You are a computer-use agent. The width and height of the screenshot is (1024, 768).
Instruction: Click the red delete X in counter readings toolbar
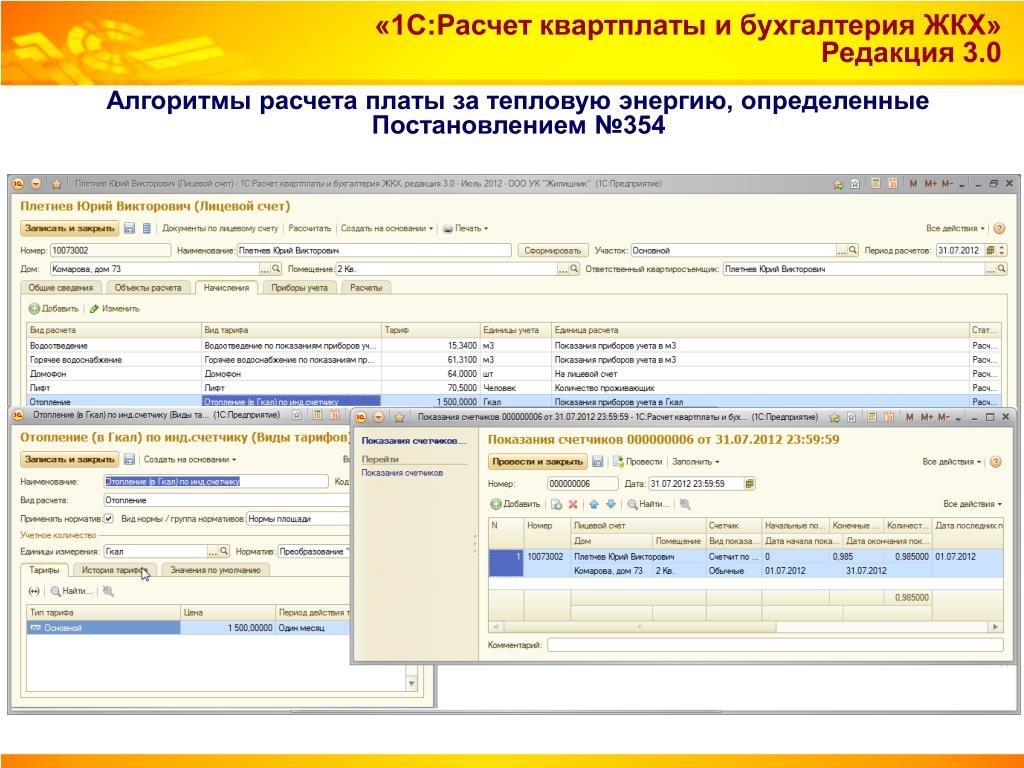(573, 504)
